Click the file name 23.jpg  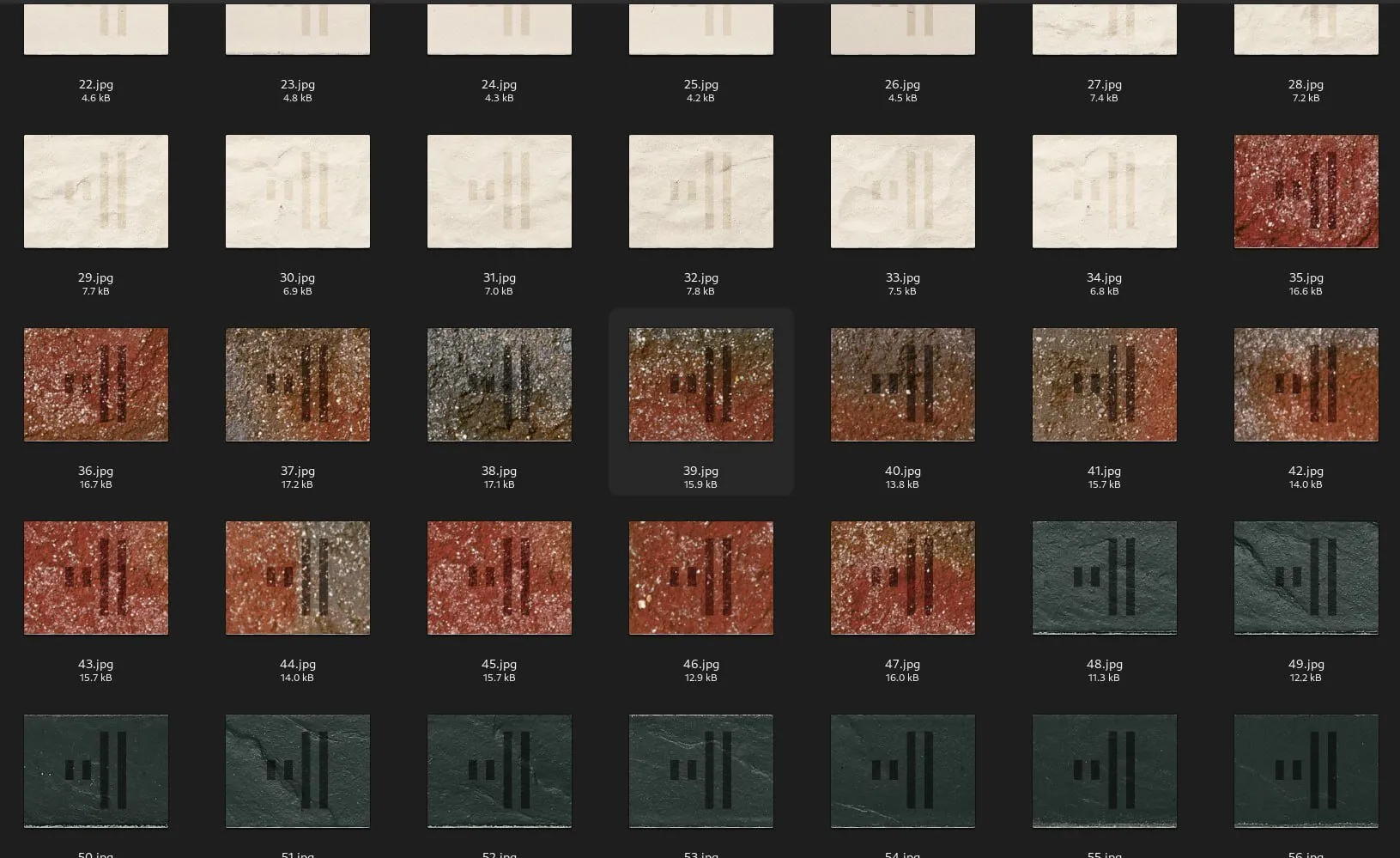tap(298, 84)
